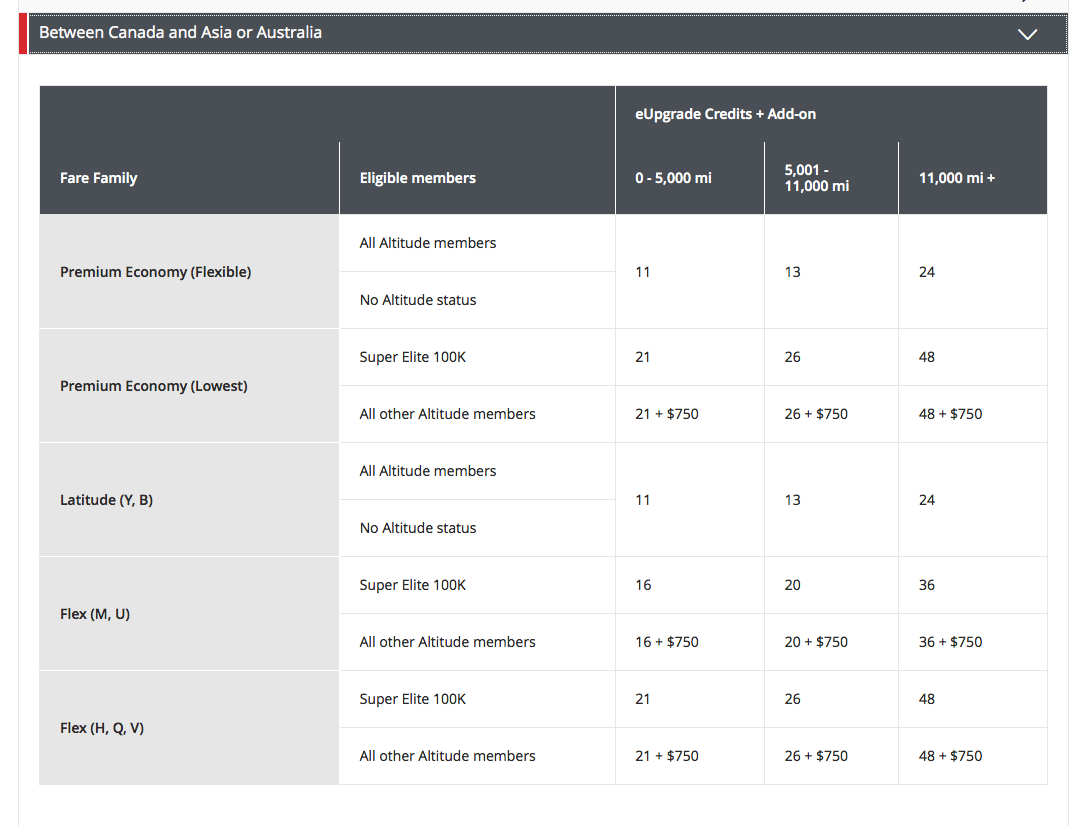Viewport: 1078px width, 826px height.
Task: Click Super Elite 100K in Flex (M, U) row
Action: (412, 585)
